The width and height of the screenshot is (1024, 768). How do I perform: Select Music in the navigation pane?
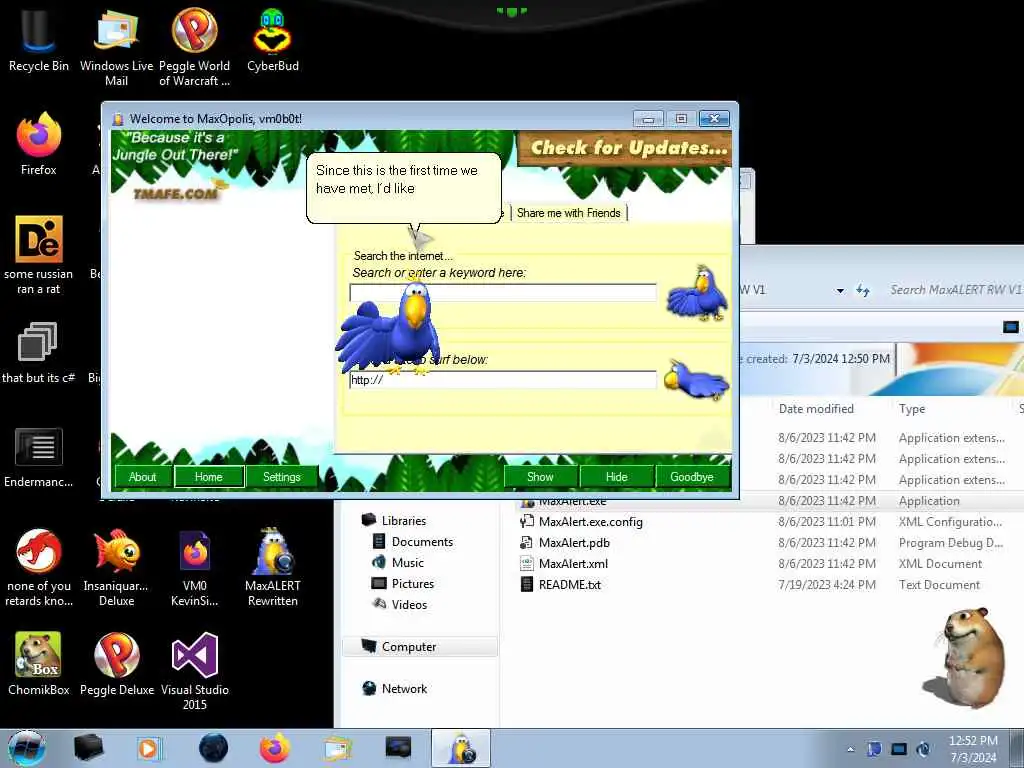click(x=398, y=562)
